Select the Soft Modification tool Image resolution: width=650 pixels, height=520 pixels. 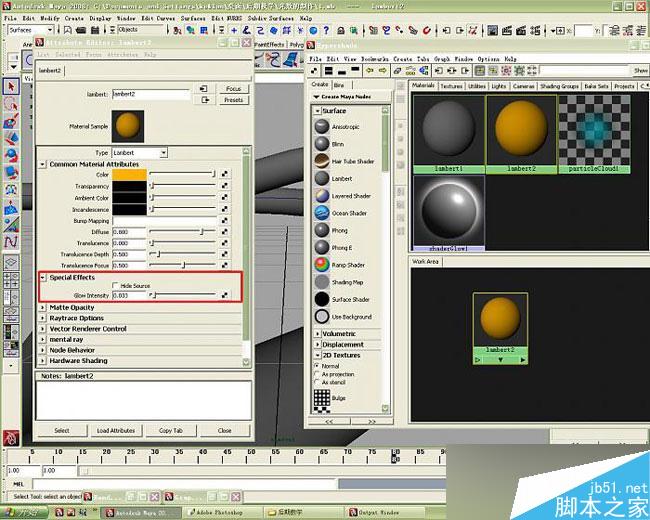click(11, 207)
